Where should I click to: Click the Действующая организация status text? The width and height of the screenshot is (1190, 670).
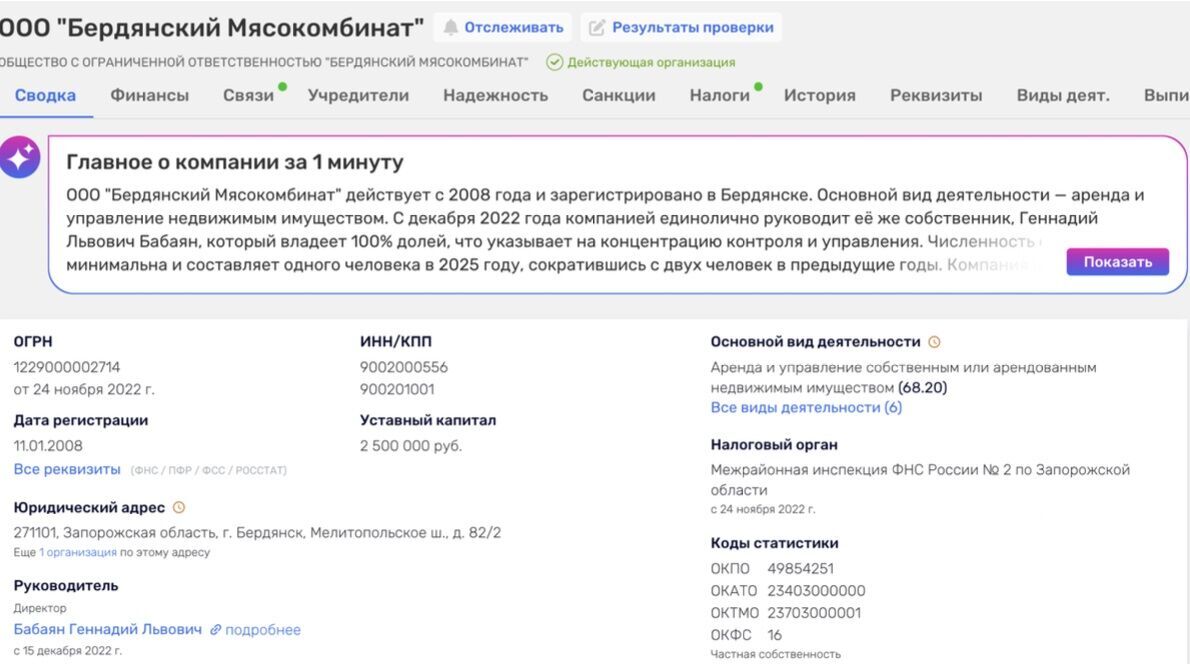(x=651, y=62)
